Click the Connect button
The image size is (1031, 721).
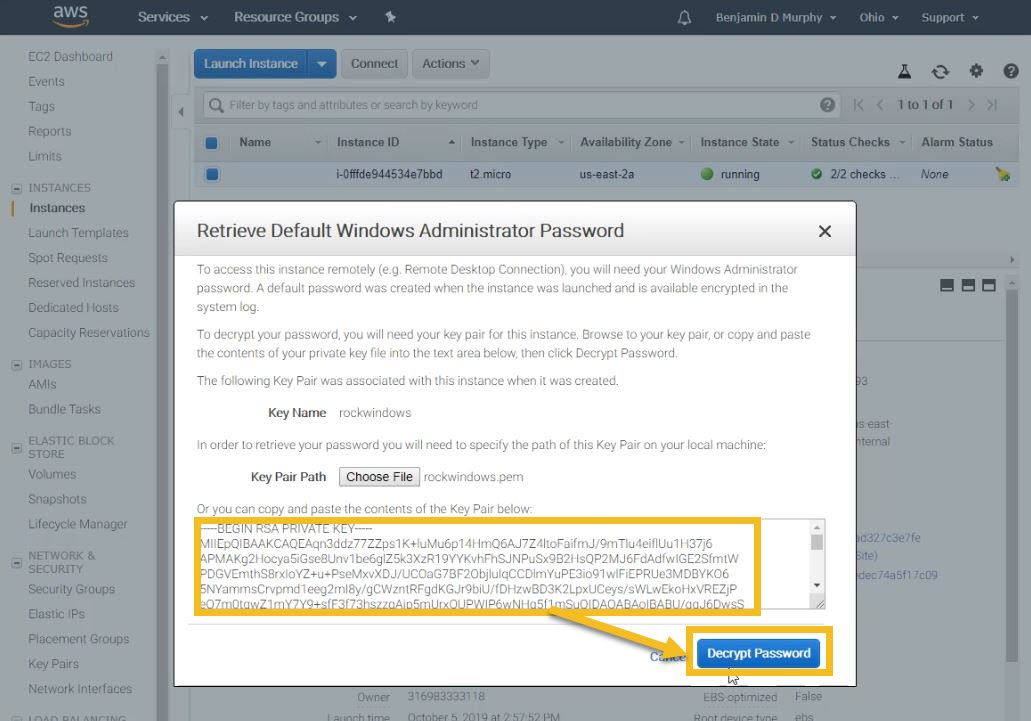374,64
